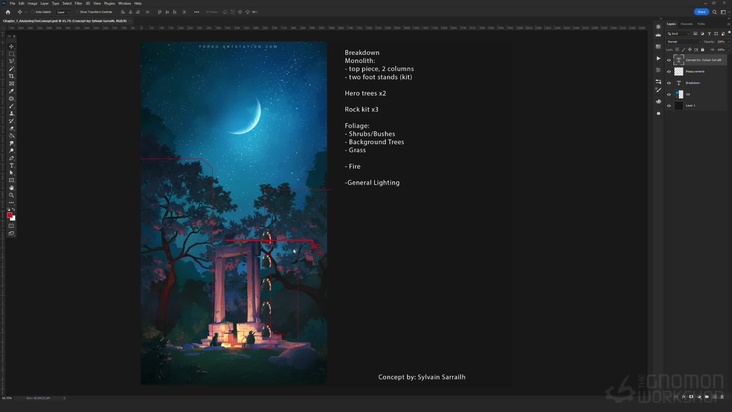
Task: Toggle visibility of the Measurements layer
Action: [669, 71]
